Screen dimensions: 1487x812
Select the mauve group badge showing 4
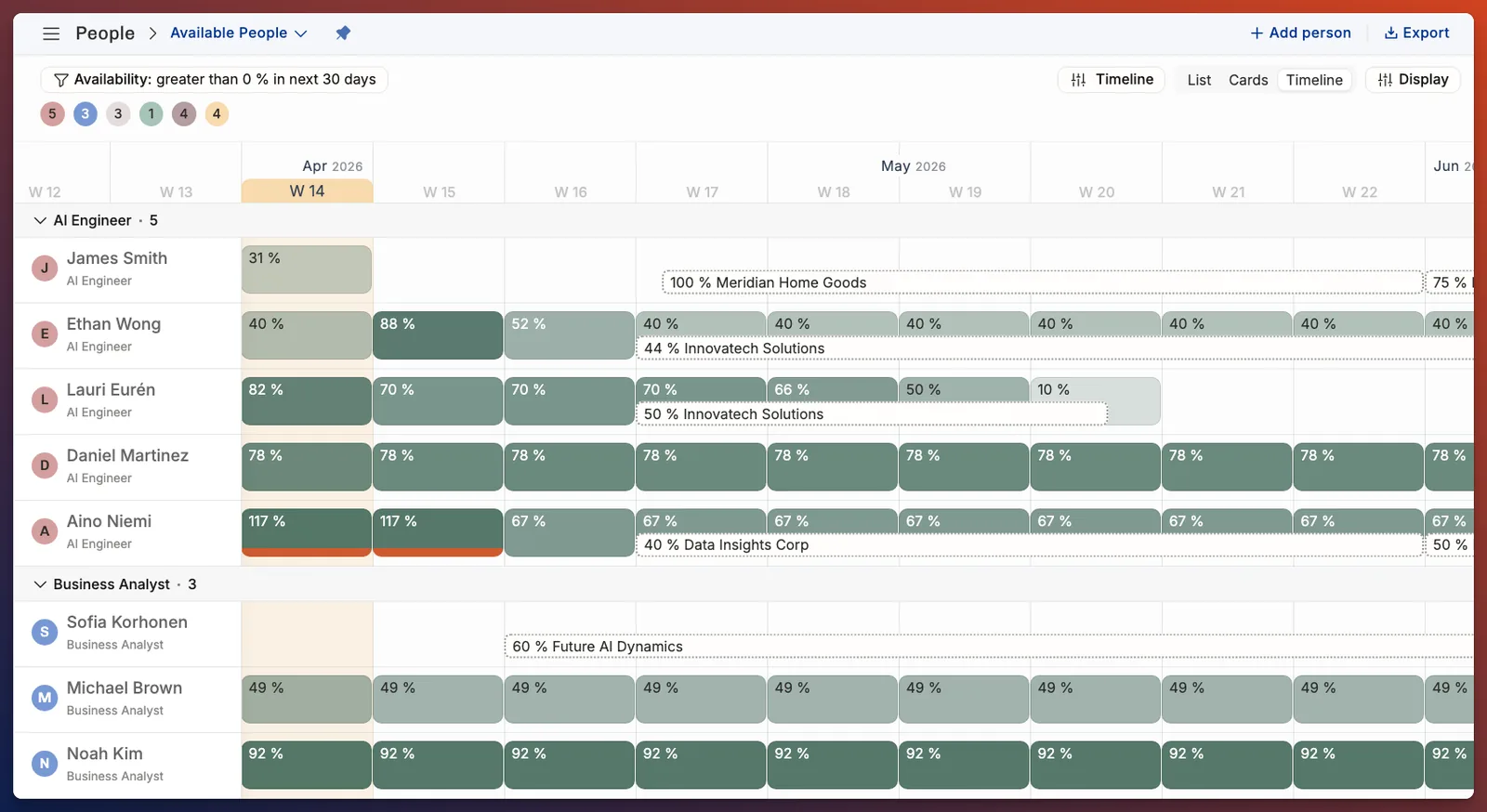[184, 114]
